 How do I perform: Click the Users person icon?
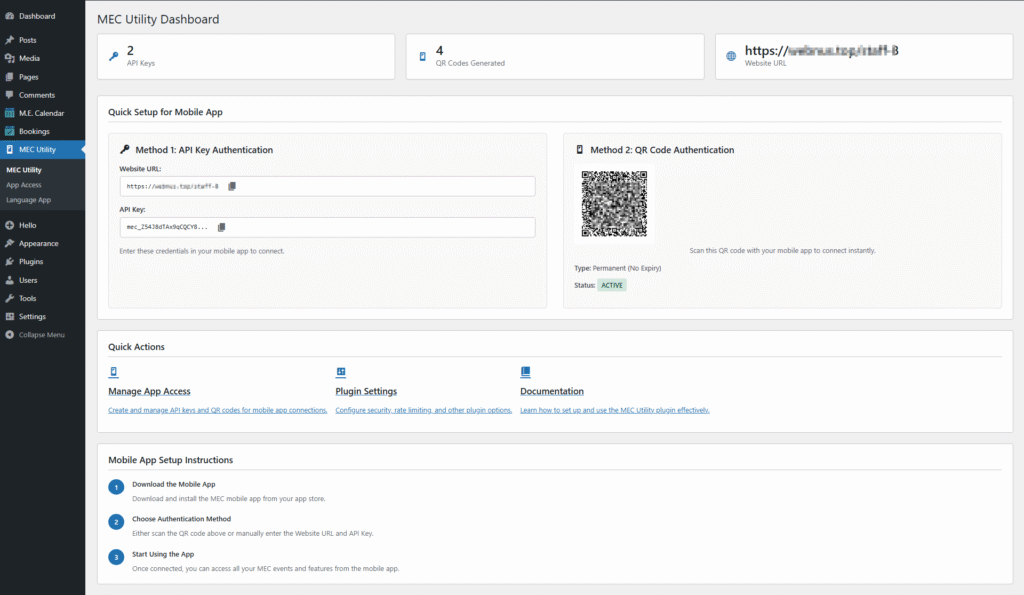pyautogui.click(x=10, y=280)
